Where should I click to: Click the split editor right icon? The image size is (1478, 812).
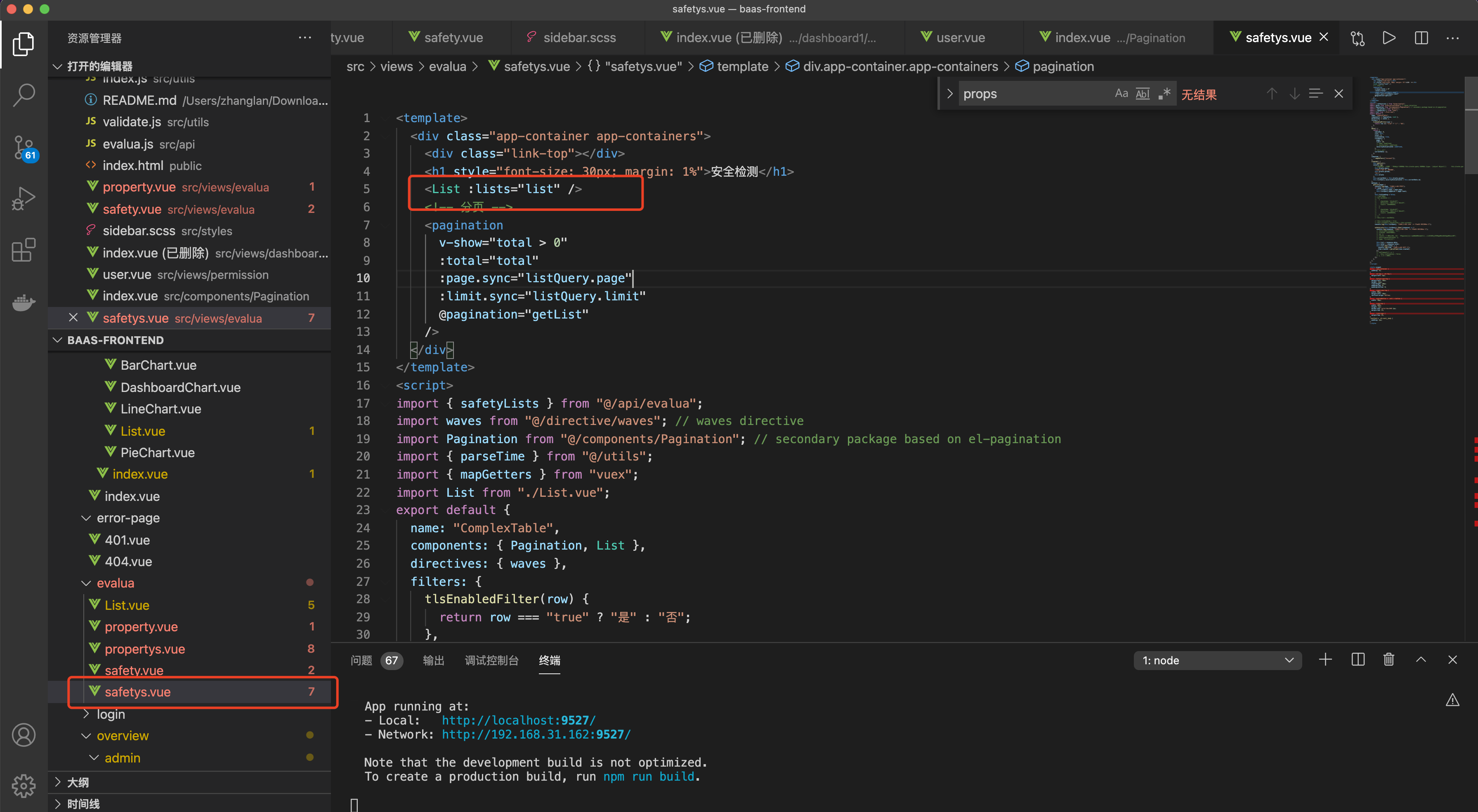pos(1421,38)
